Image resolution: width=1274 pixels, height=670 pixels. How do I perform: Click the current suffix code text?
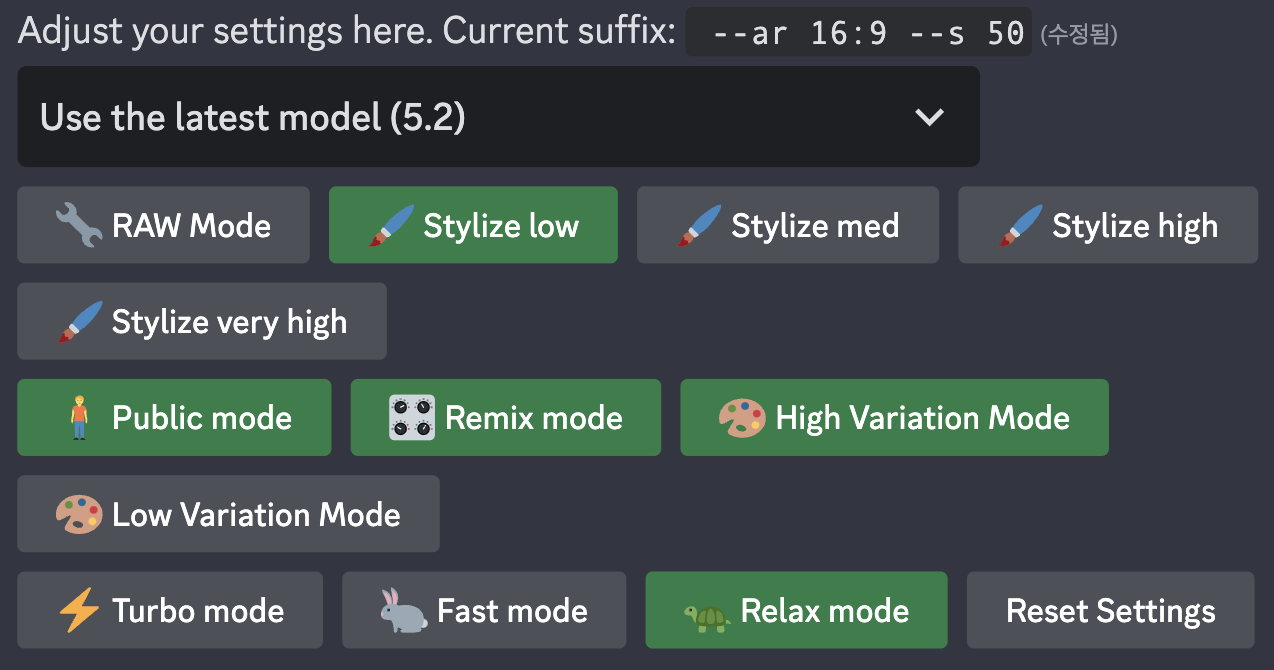pos(858,34)
